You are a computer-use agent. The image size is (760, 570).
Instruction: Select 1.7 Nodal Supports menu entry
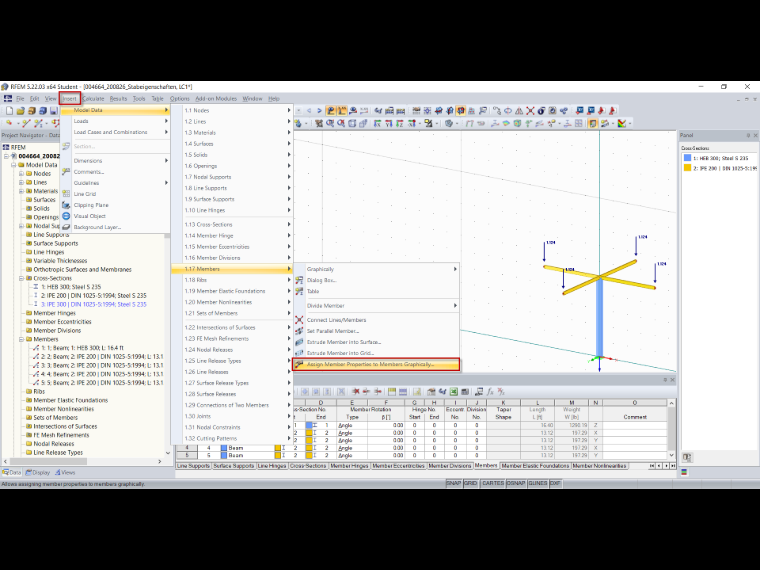tap(232, 177)
